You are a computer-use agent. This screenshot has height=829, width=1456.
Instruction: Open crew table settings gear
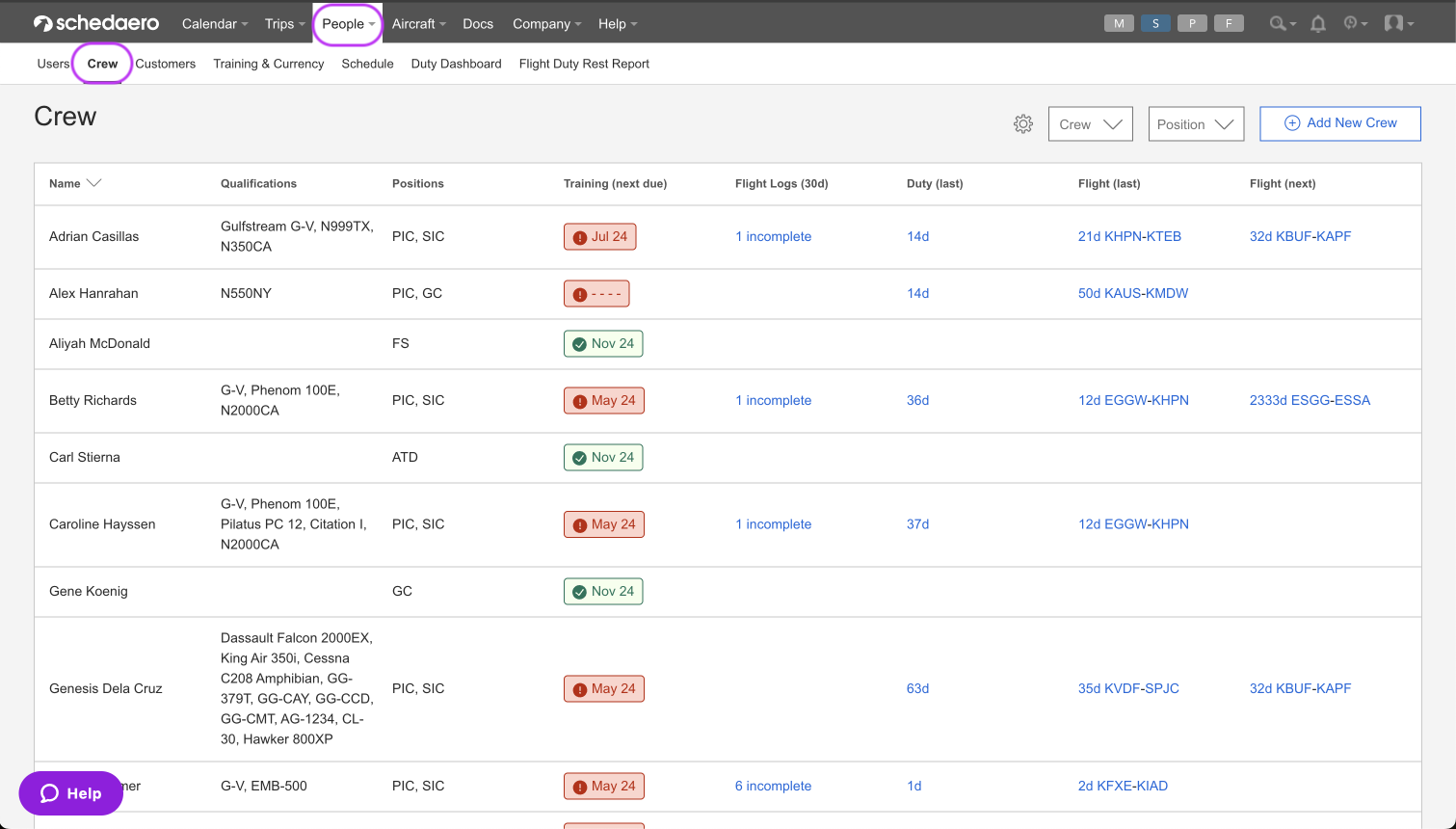click(1023, 124)
